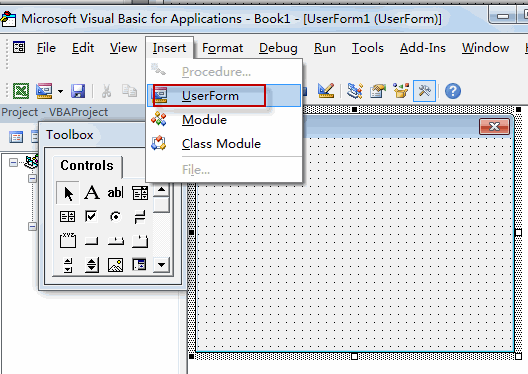Choose Class Module from Insert menu
528x374 pixels.
pos(224,144)
